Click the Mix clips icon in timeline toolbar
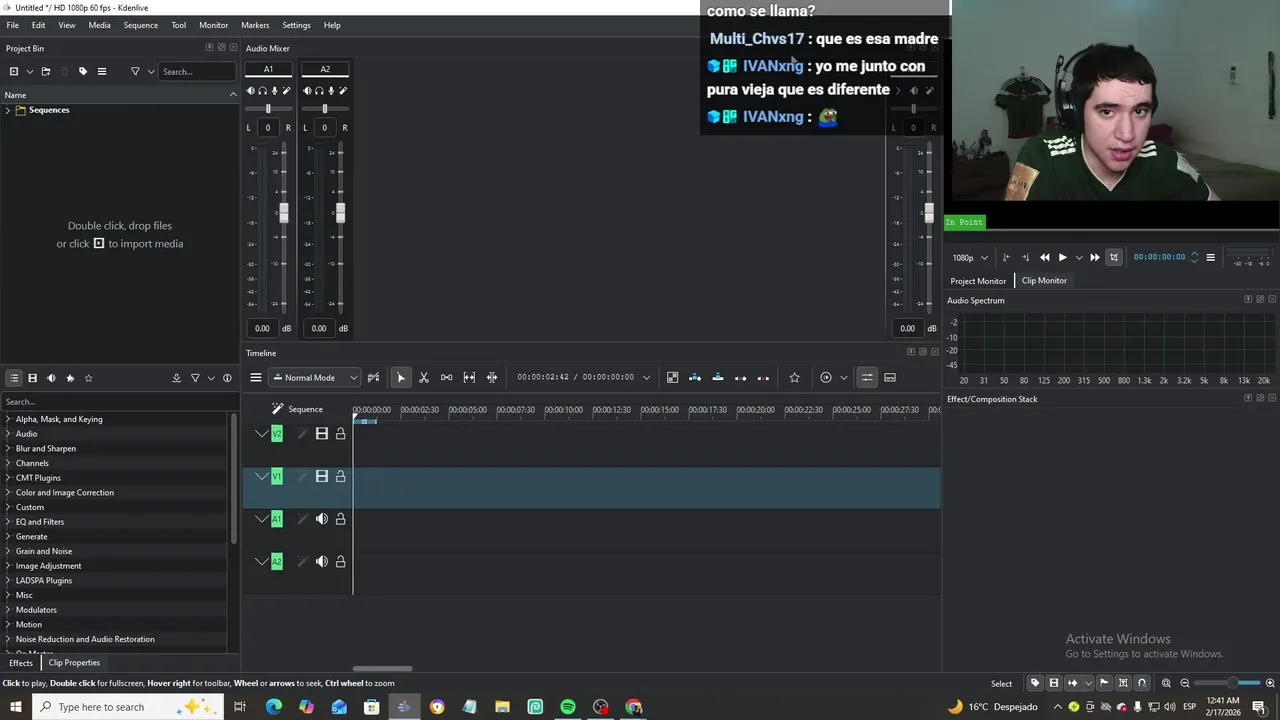This screenshot has height=720, width=1280. (x=672, y=377)
